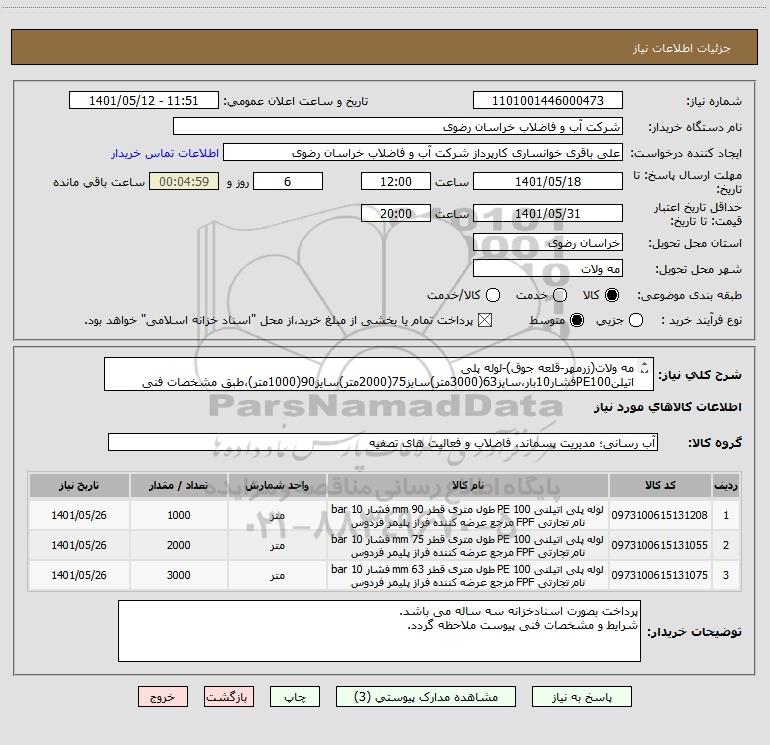Click the ردیف column header

(x=726, y=485)
